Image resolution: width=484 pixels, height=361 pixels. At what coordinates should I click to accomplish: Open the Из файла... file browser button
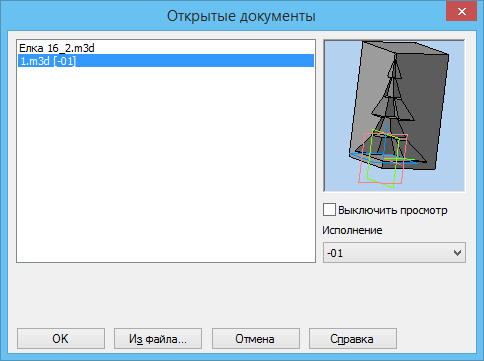[x=158, y=339]
